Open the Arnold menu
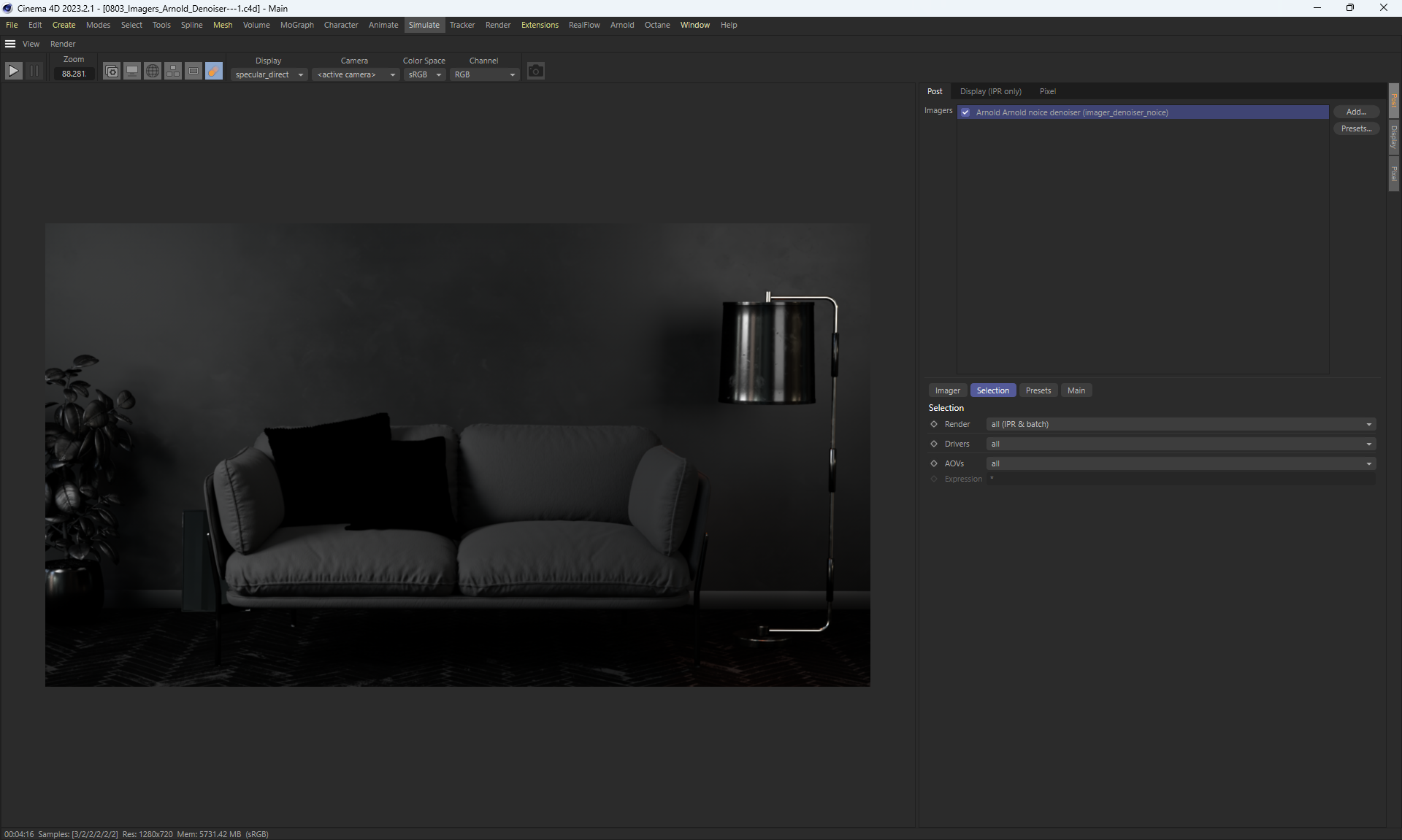Viewport: 1402px width, 840px height. tap(622, 25)
